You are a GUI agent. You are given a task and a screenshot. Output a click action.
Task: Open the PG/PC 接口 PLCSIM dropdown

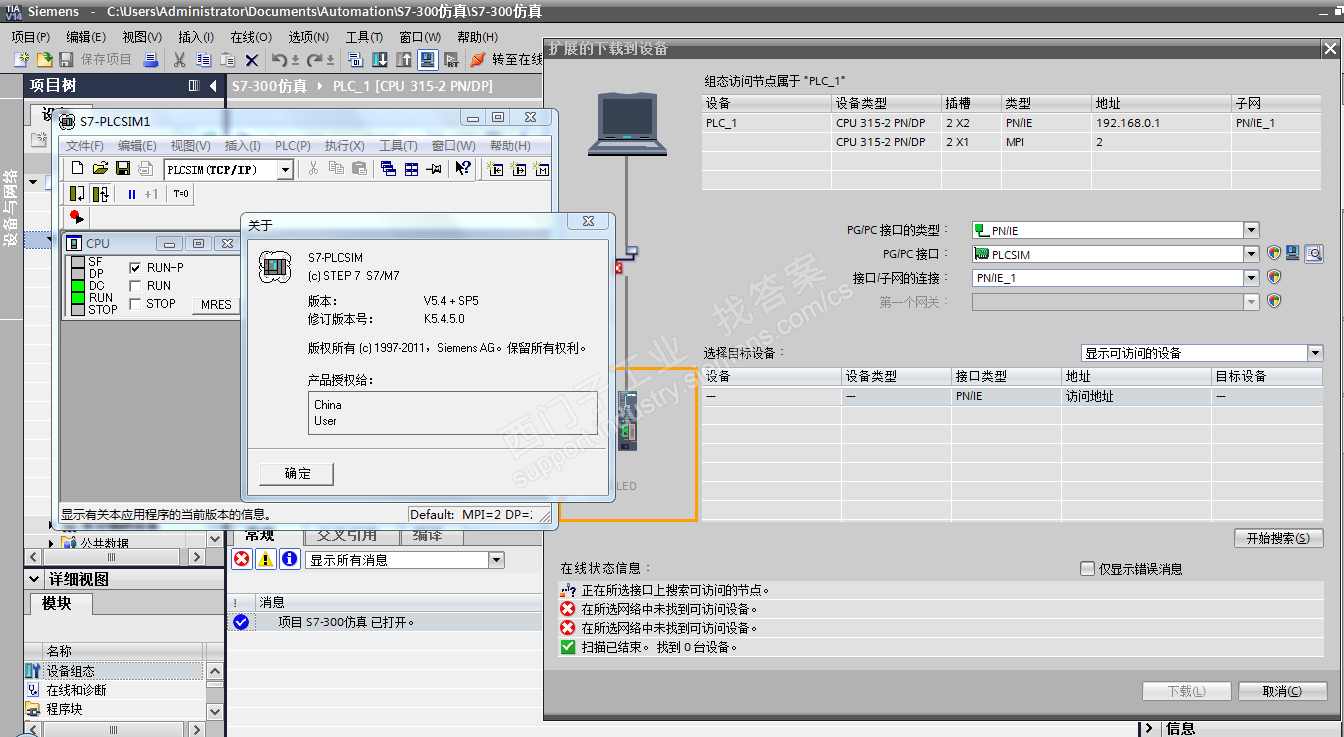[x=1251, y=254]
